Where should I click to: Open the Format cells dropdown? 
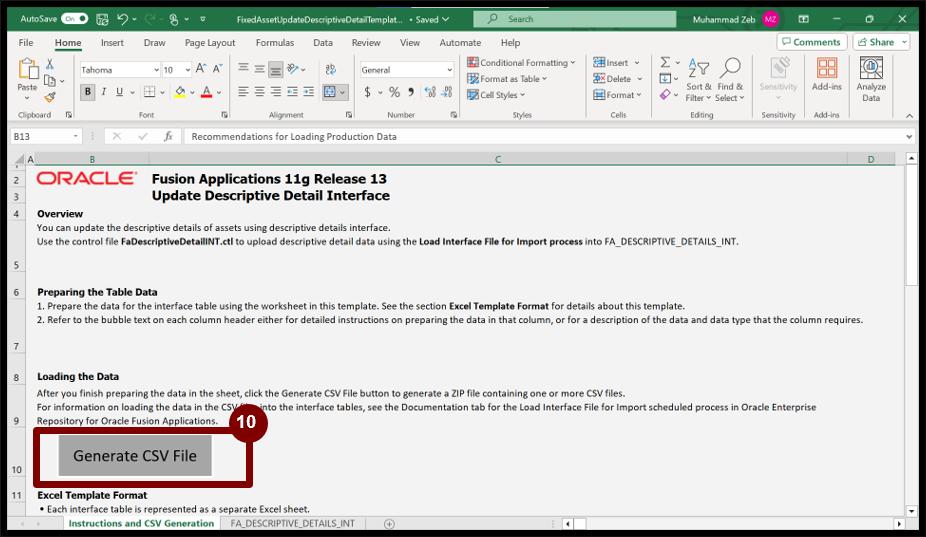[x=617, y=95]
